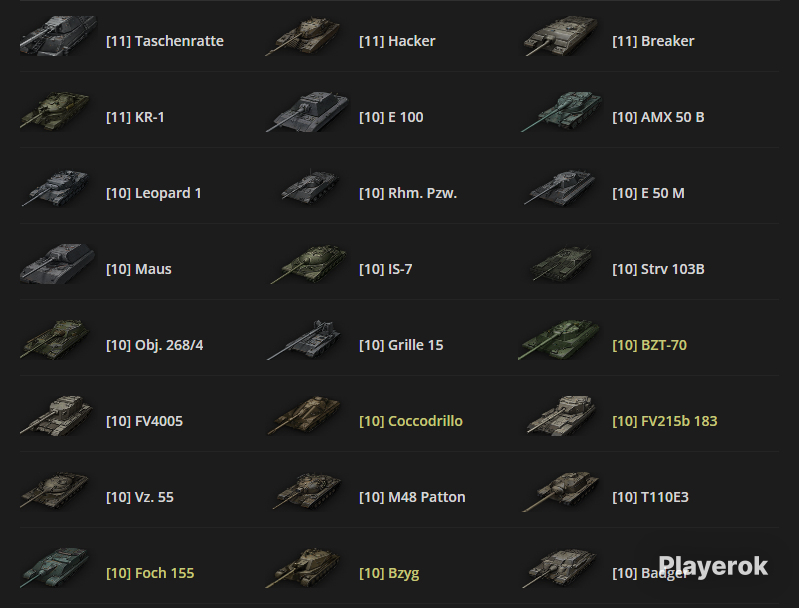Click the Taschenratte tank icon

click(58, 36)
